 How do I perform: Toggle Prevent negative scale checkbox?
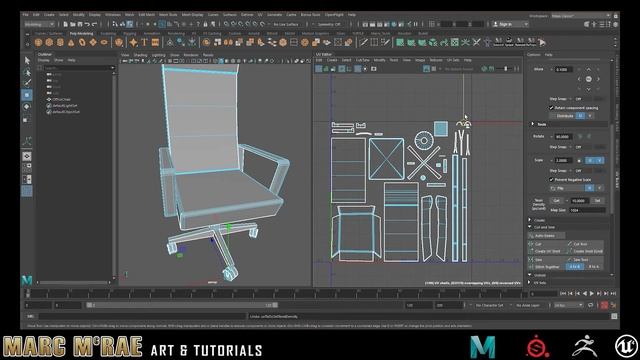pos(551,180)
